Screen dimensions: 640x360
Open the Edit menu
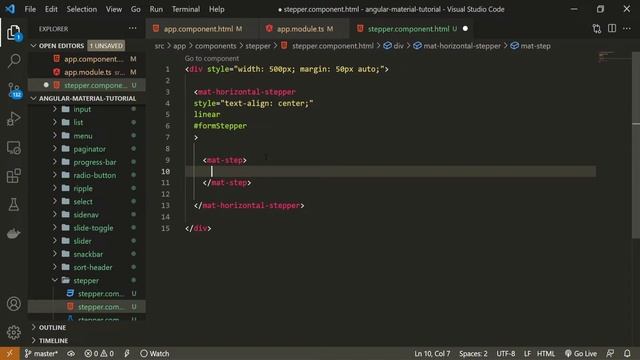pos(51,9)
